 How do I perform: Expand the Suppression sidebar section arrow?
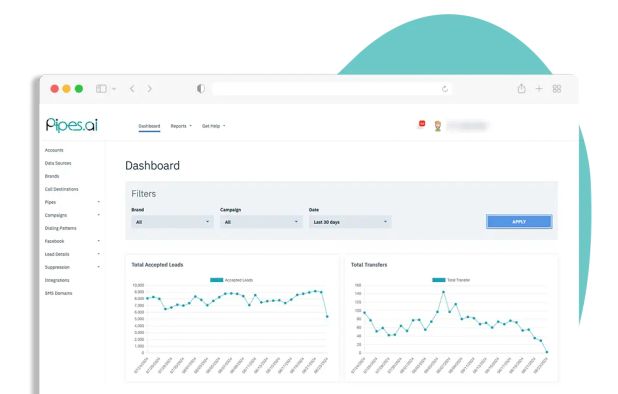(99, 267)
